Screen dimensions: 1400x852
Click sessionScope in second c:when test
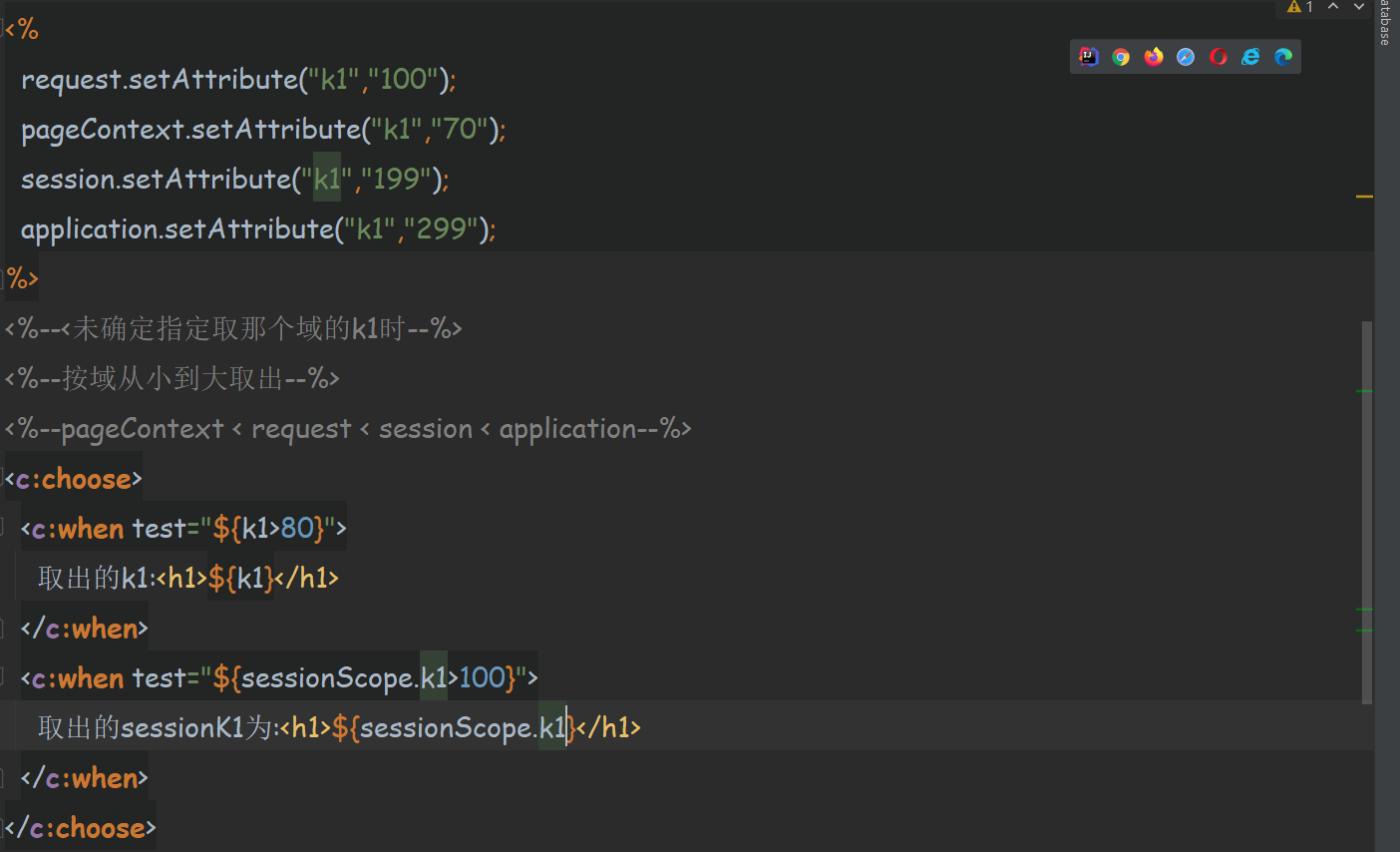tap(327, 678)
